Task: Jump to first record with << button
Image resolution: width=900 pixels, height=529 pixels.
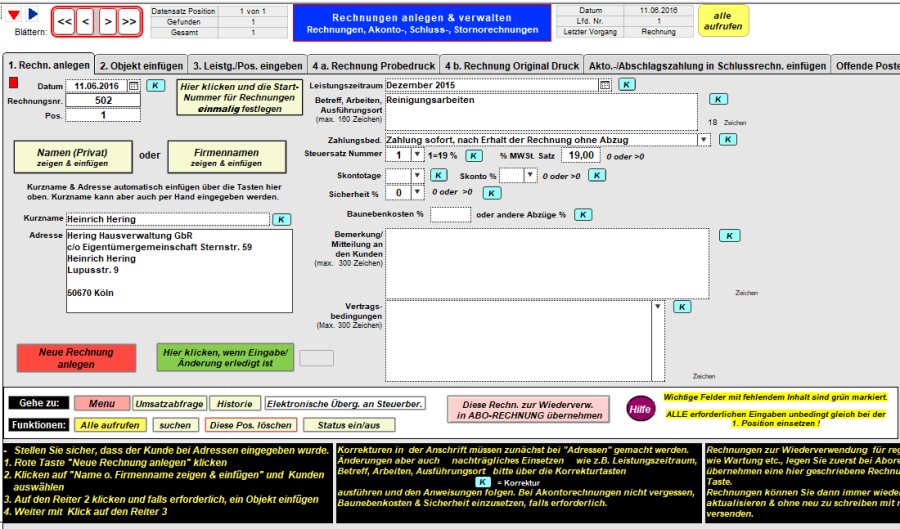Action: click(x=64, y=20)
